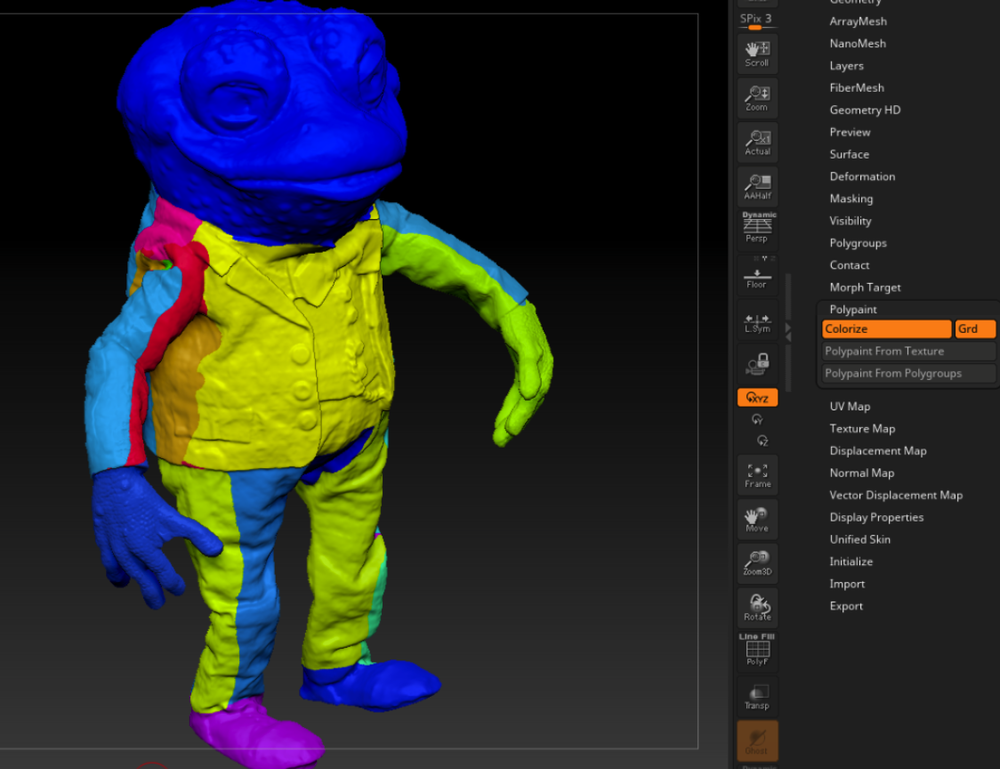Select Y axis rotation icon
Image resolution: width=1000 pixels, height=769 pixels.
(757, 419)
